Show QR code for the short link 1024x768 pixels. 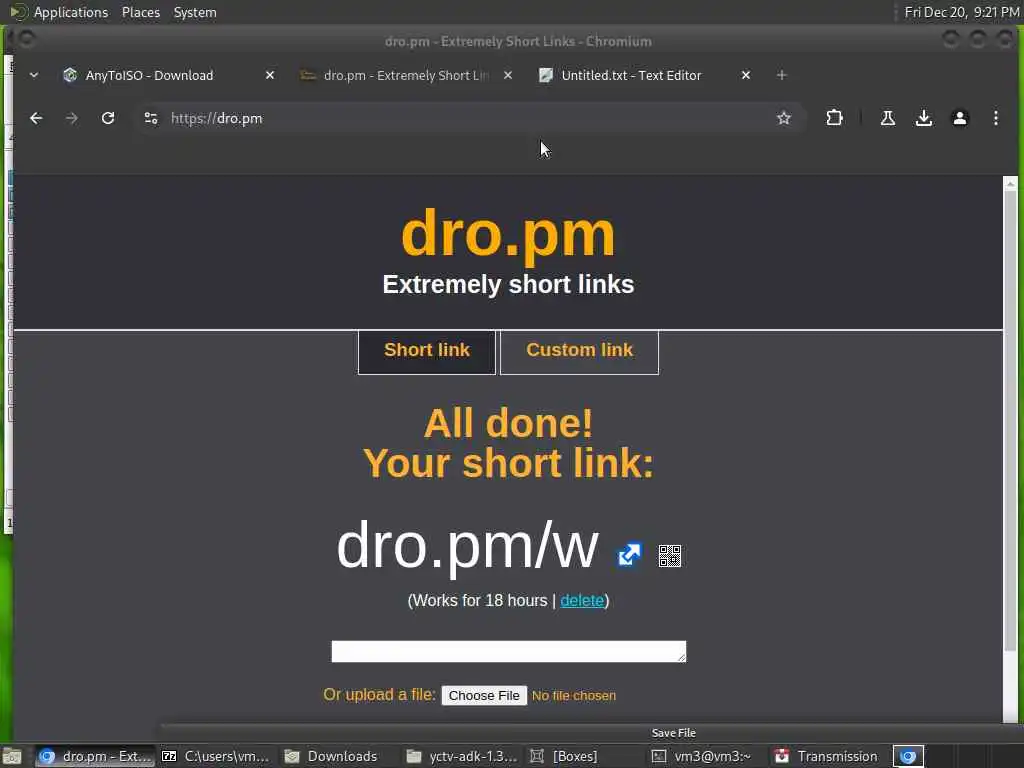669,556
